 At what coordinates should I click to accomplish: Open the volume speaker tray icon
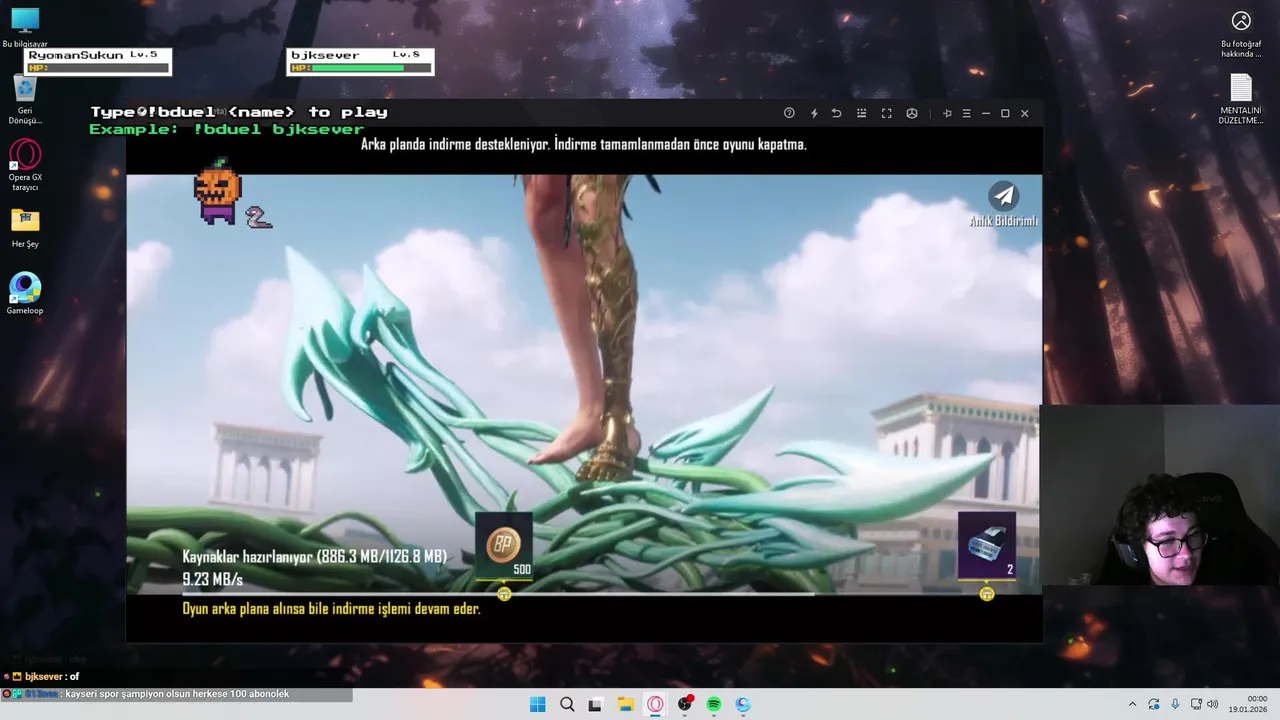1213,704
